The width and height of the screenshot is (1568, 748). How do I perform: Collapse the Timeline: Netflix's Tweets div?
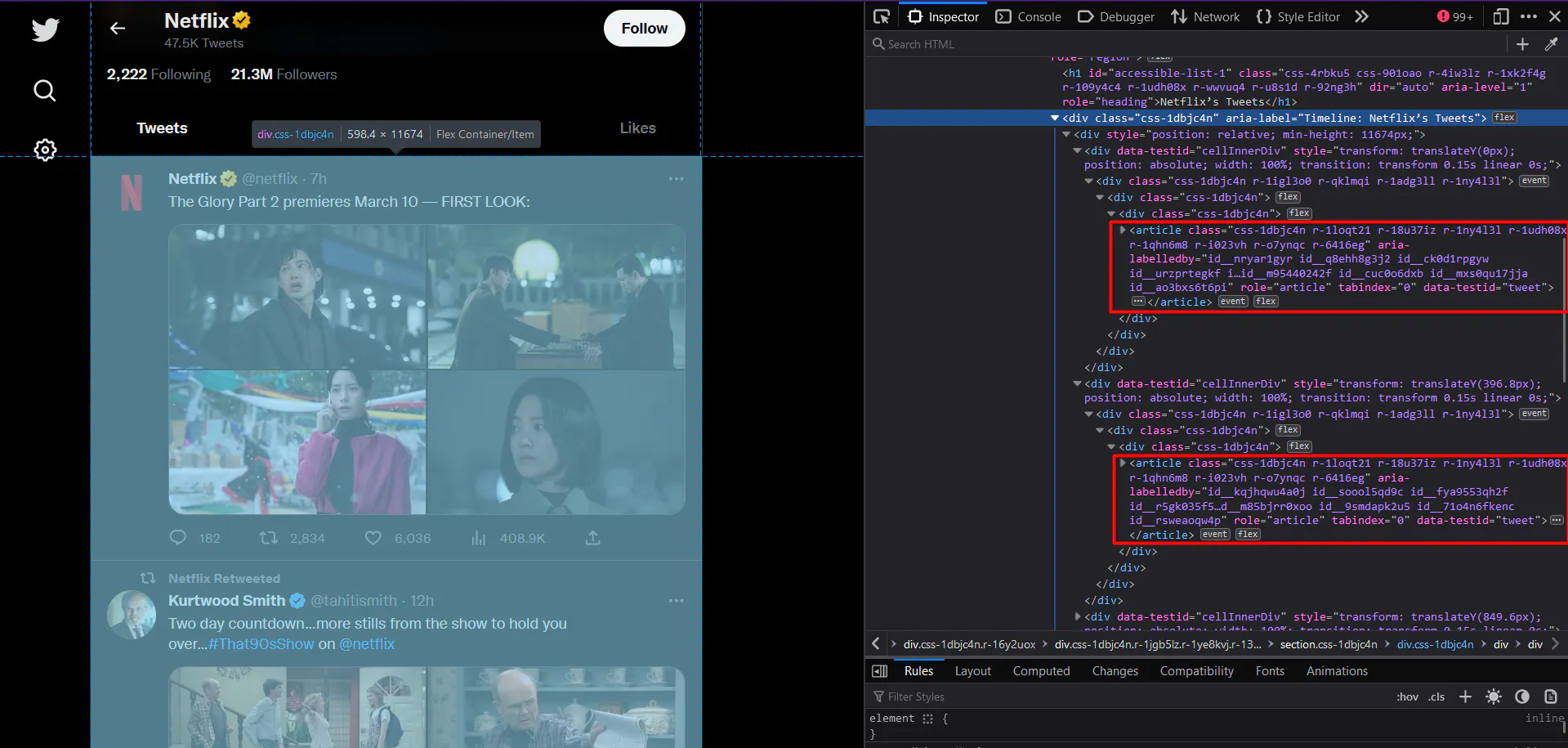[x=1055, y=118]
